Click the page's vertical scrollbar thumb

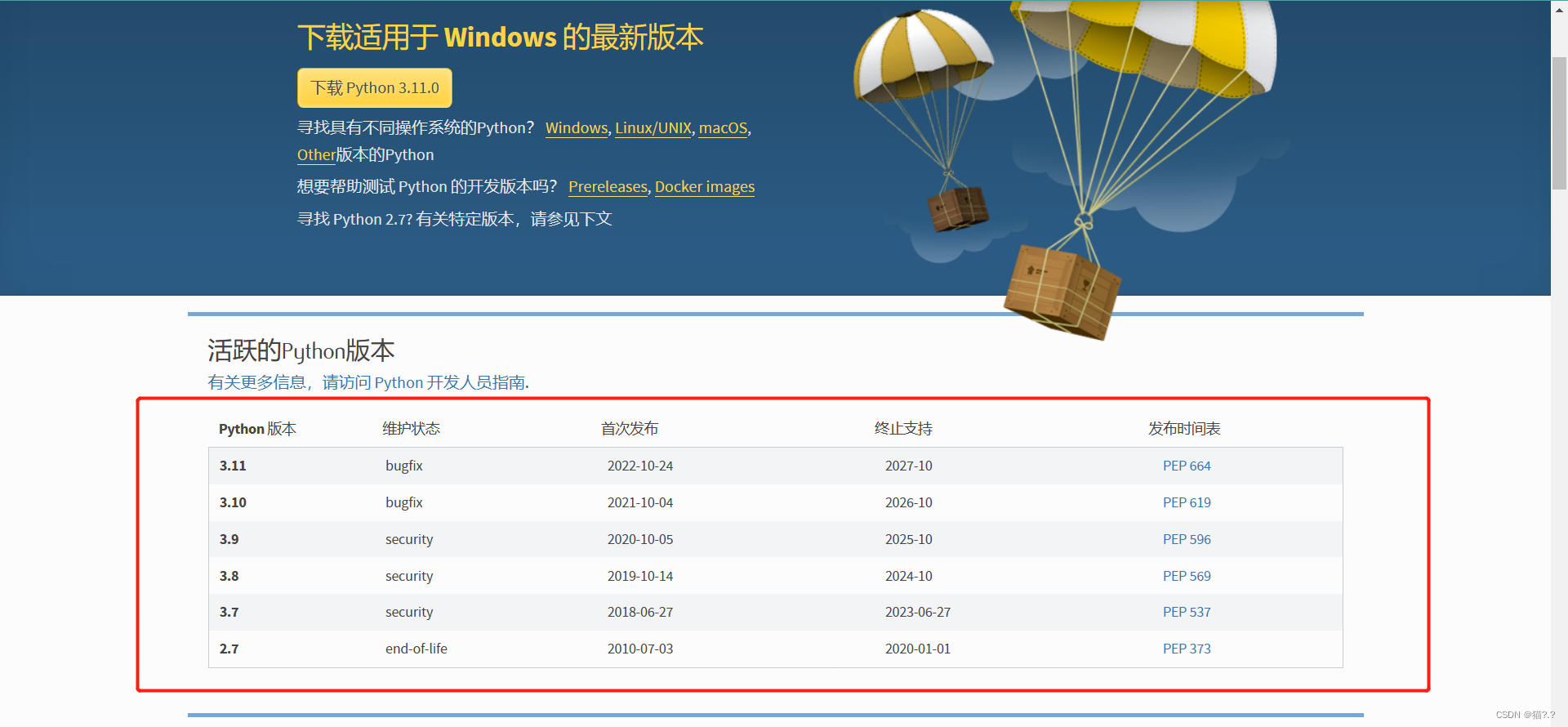coord(1559,123)
